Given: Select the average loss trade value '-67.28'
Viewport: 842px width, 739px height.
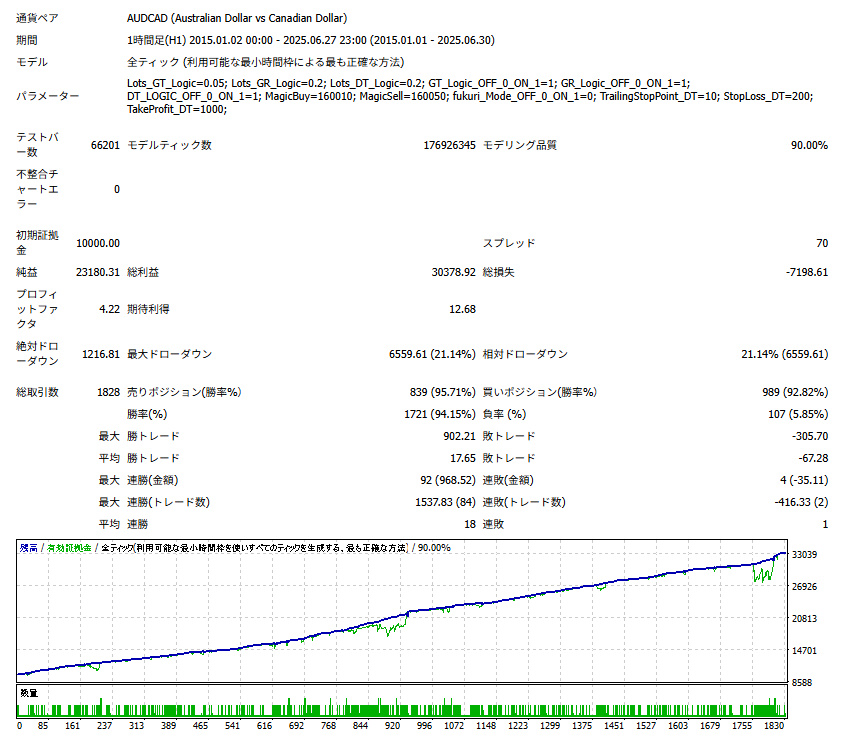Looking at the screenshot, I should point(812,459).
